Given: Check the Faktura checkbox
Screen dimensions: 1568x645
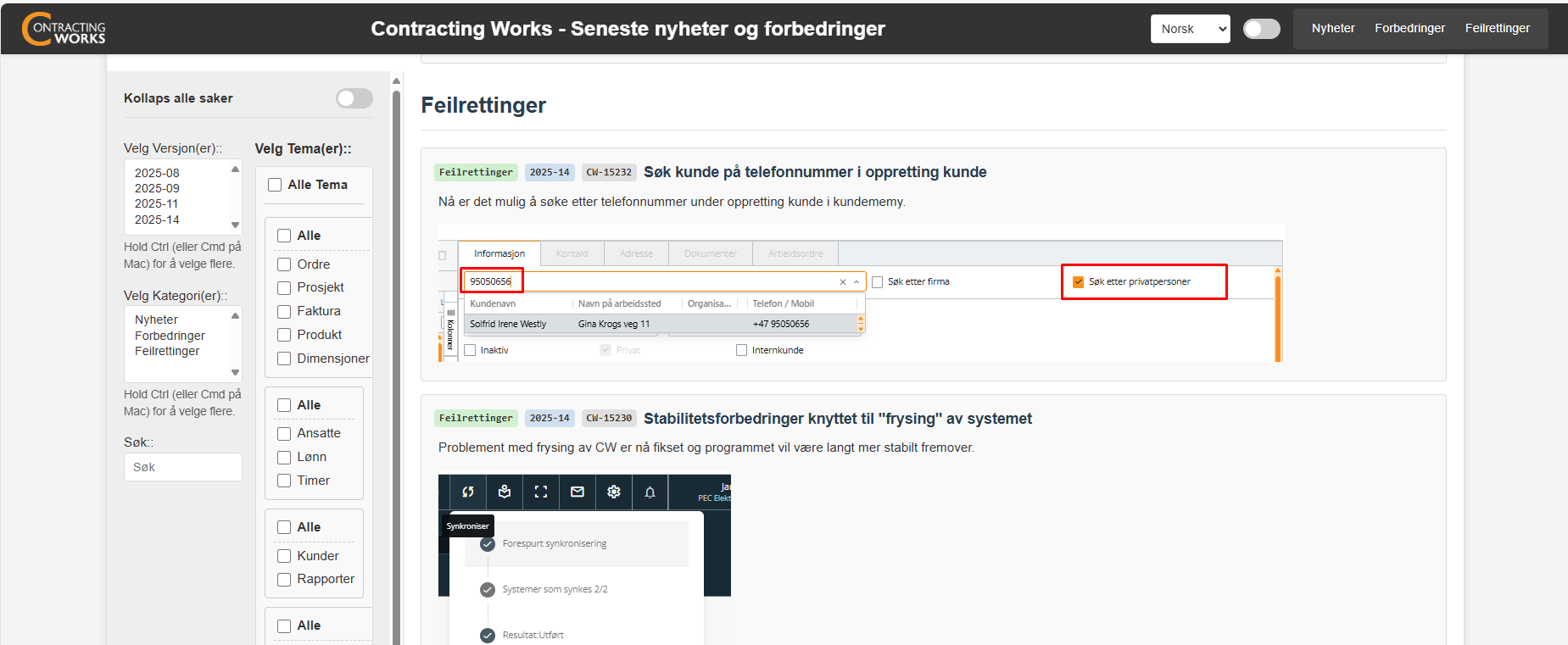Looking at the screenshot, I should [284, 312].
